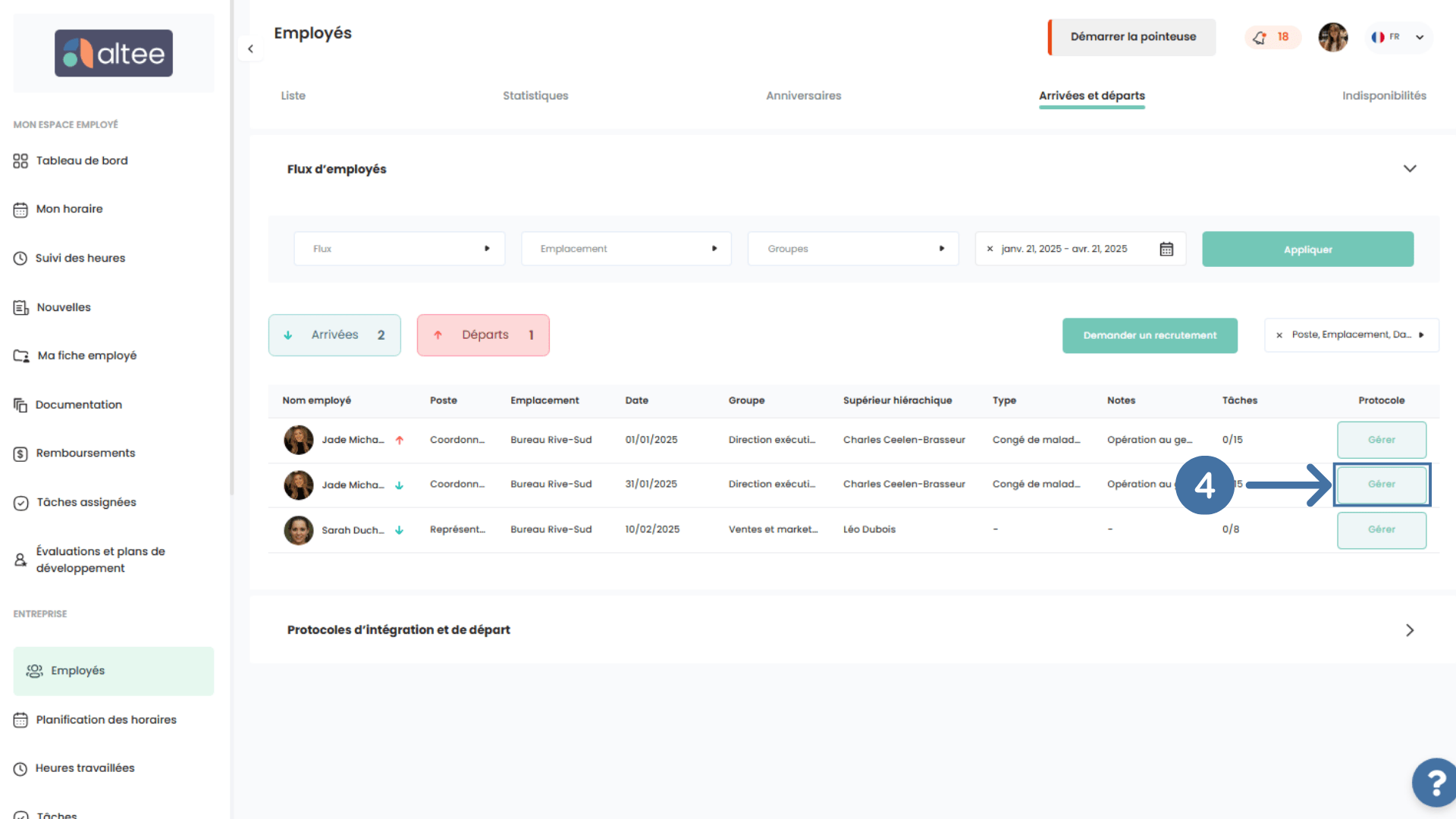The height and width of the screenshot is (819, 1456).
Task: Click the Supérieur hiérarchique column header
Action: [897, 400]
